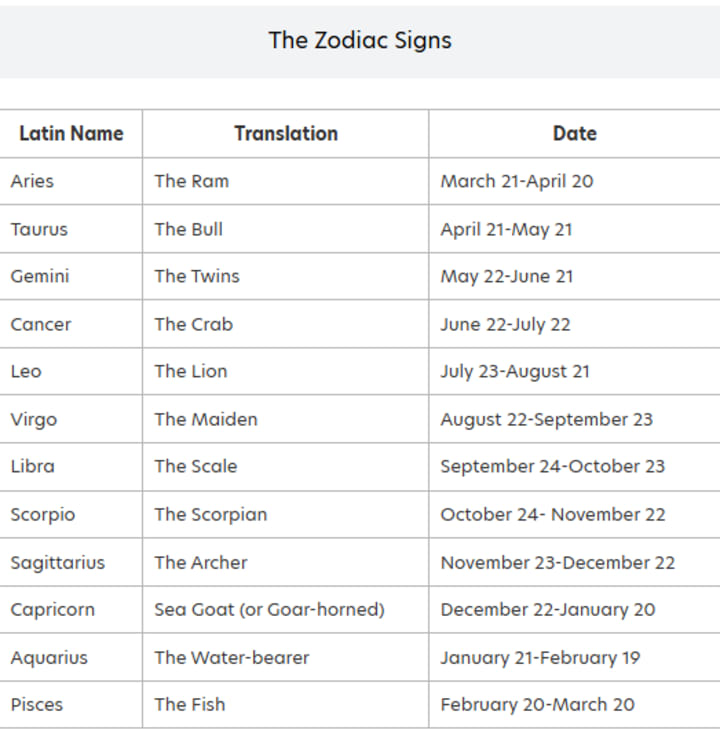Click the Date column header
The width and height of the screenshot is (720, 730).
pyautogui.click(x=574, y=134)
